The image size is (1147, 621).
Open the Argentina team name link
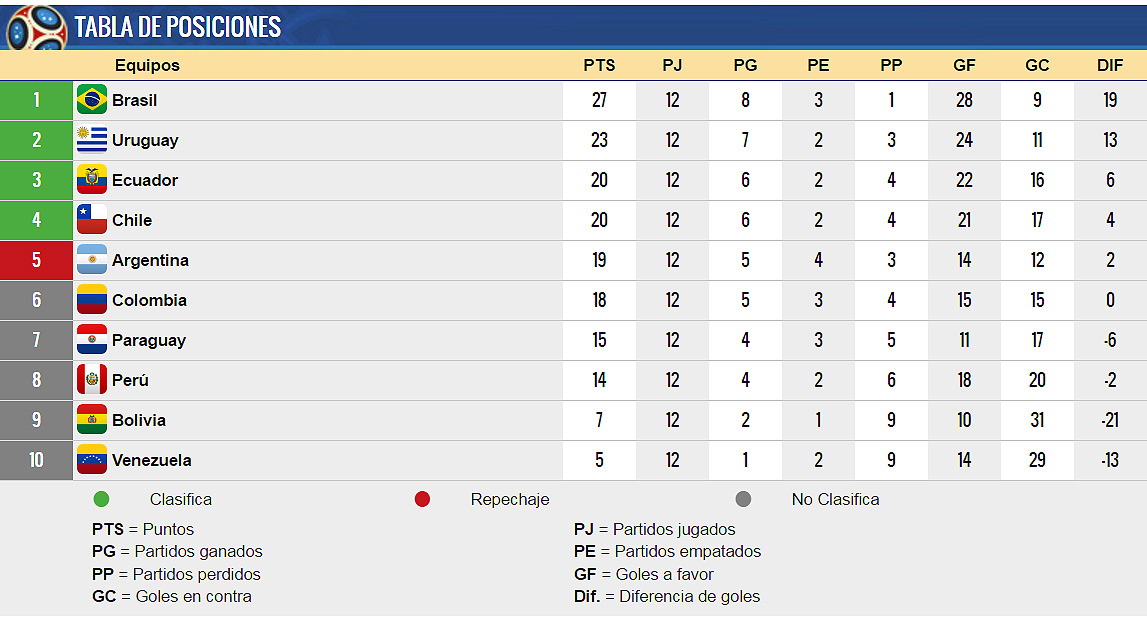coord(150,260)
